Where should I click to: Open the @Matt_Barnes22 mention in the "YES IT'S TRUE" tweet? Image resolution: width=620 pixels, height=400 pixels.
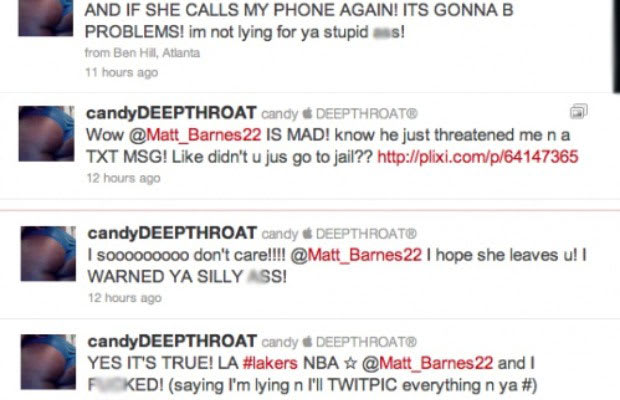click(428, 363)
